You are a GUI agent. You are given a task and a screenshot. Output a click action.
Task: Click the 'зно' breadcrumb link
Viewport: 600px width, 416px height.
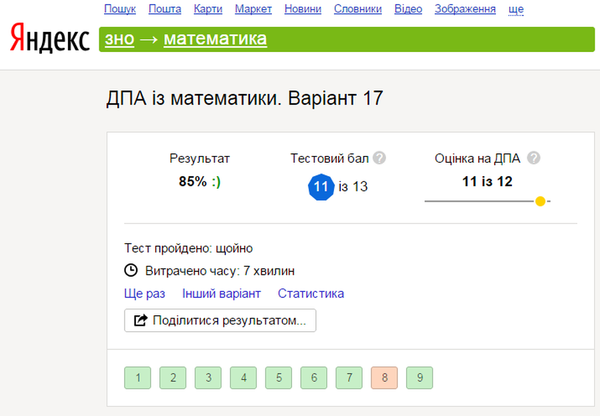click(119, 39)
